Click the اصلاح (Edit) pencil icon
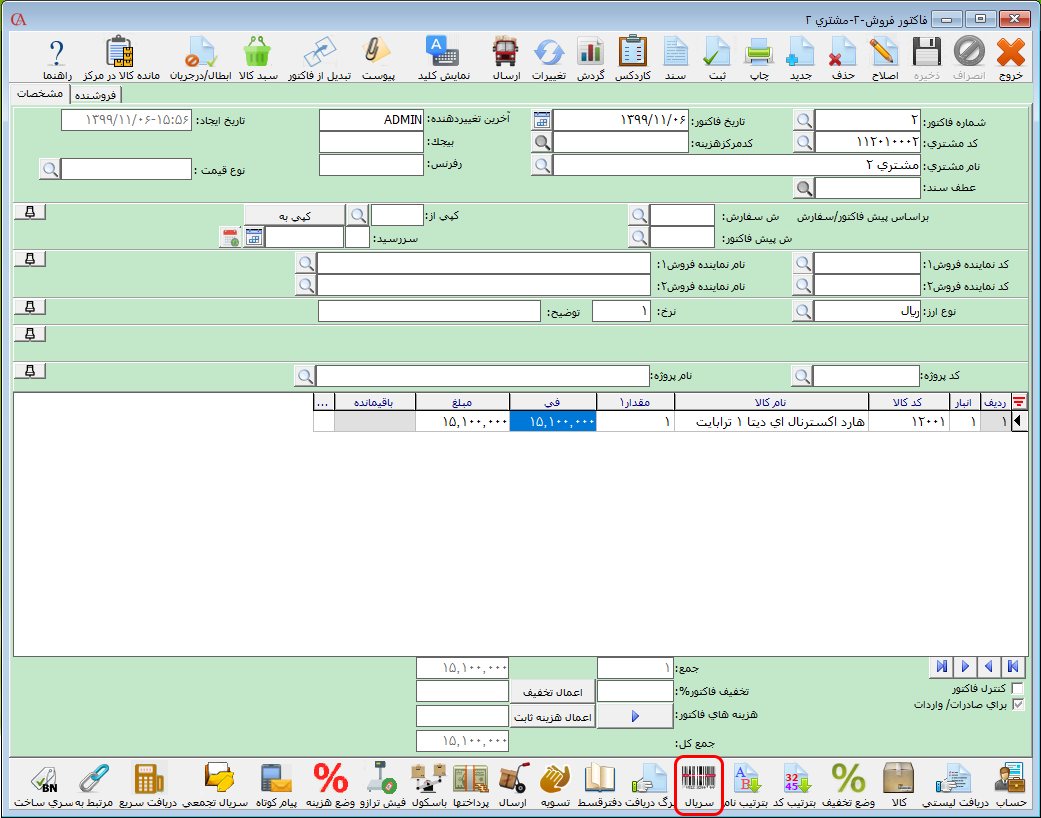The height and width of the screenshot is (818, 1041). (884, 58)
